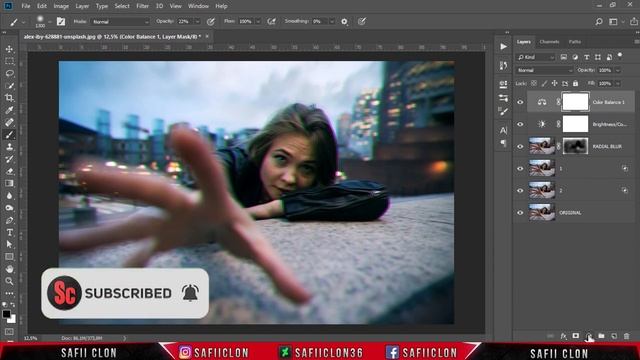Hide the Brightness/Contrast layer
Screen dimensions: 640x360
(x=520, y=124)
